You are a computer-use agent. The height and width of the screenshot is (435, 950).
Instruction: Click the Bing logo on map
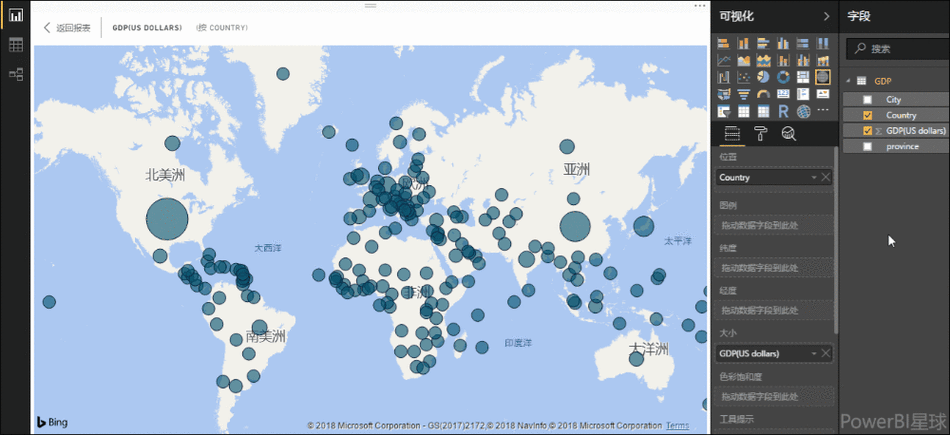52,422
